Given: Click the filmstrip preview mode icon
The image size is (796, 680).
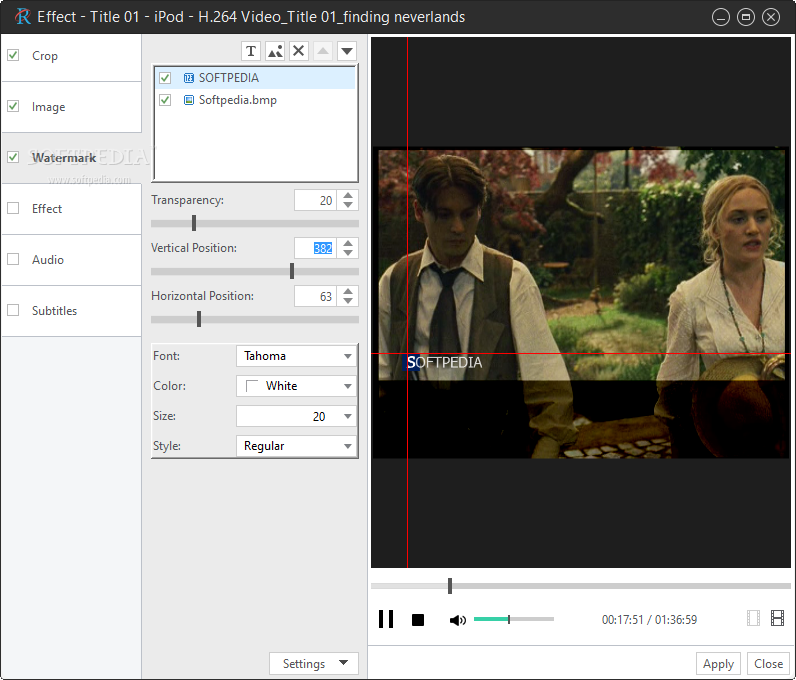Looking at the screenshot, I should tap(777, 618).
